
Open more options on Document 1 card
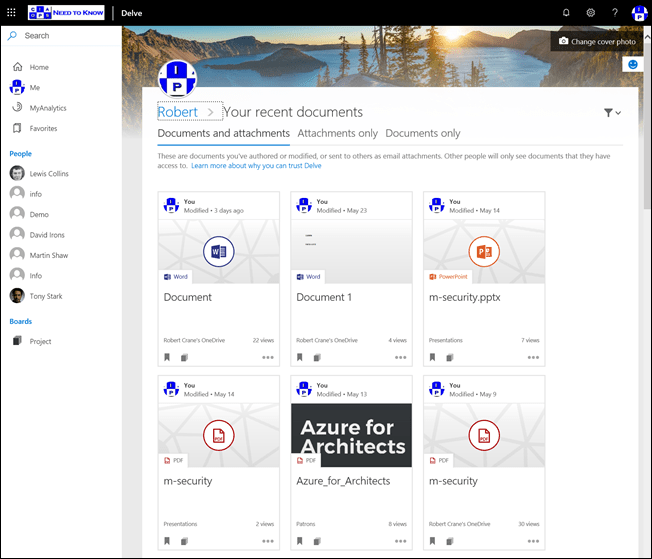click(x=401, y=357)
